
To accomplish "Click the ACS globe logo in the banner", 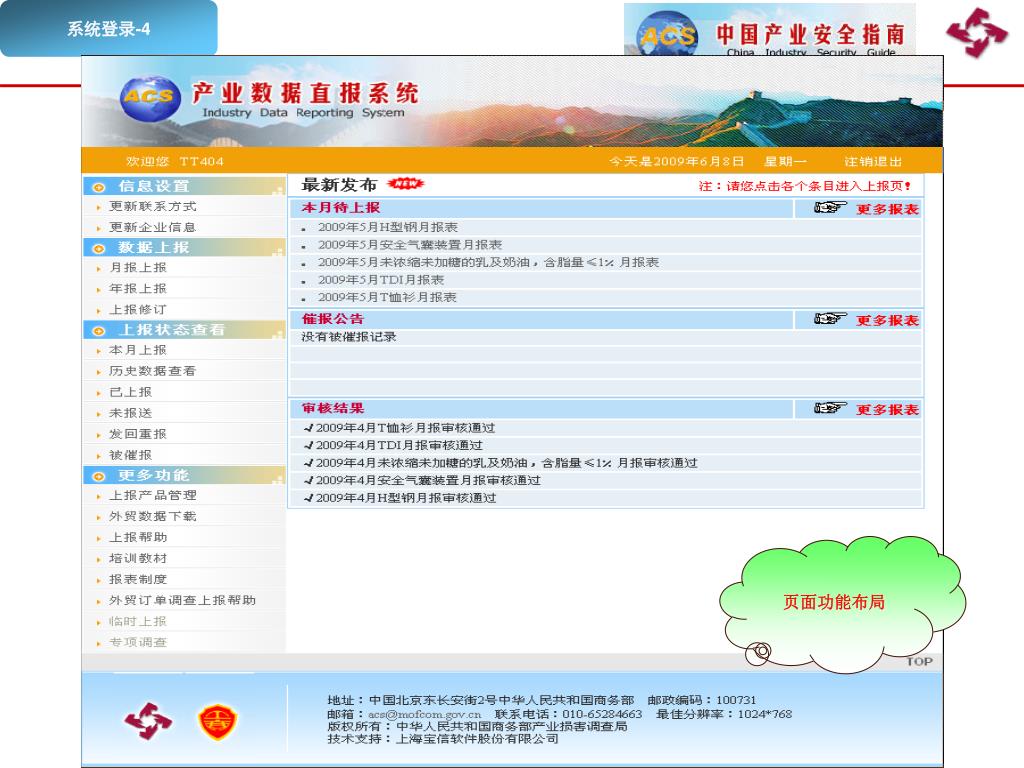I will (x=147, y=99).
